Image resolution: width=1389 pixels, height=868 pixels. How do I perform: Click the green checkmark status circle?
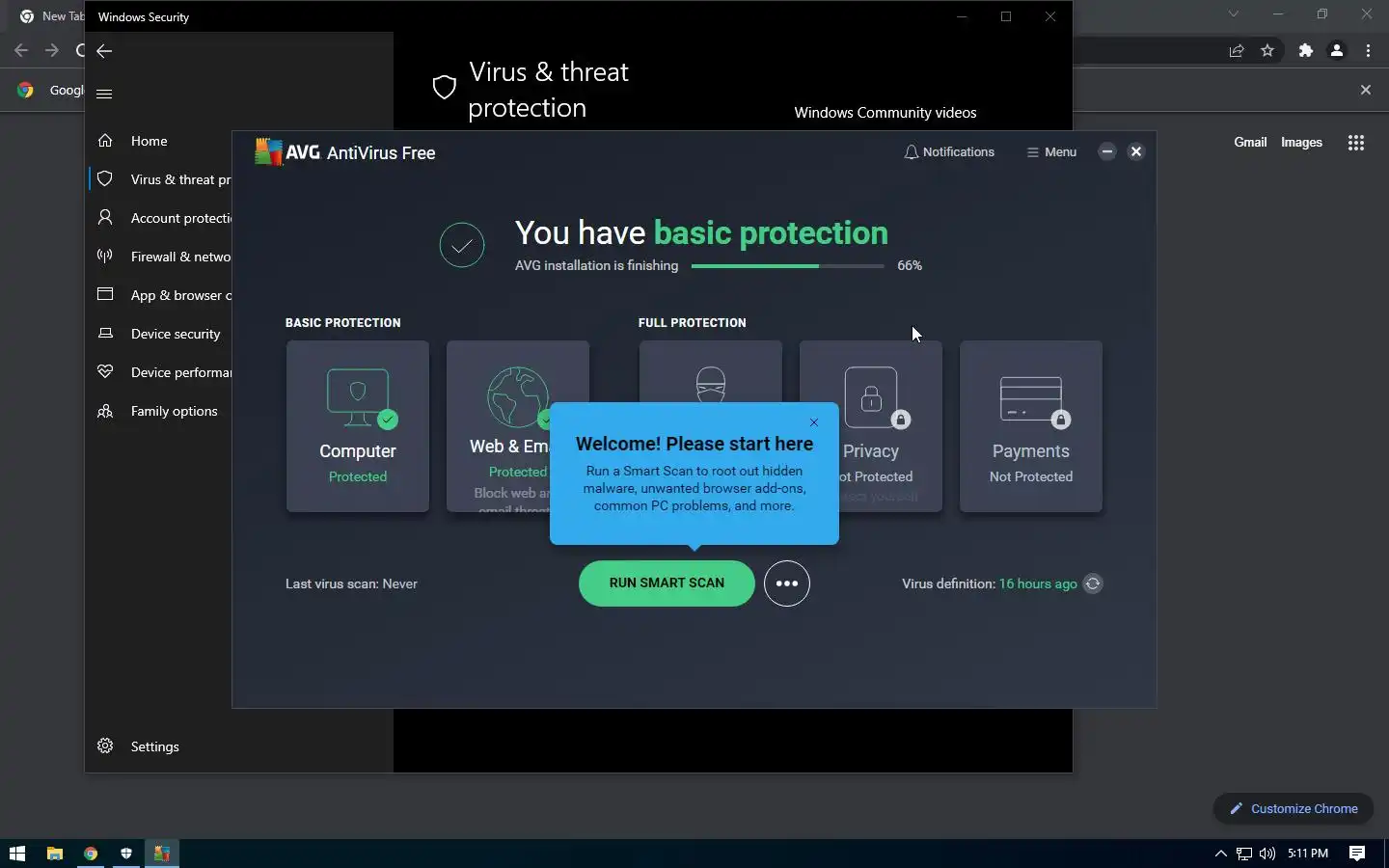coord(462,245)
